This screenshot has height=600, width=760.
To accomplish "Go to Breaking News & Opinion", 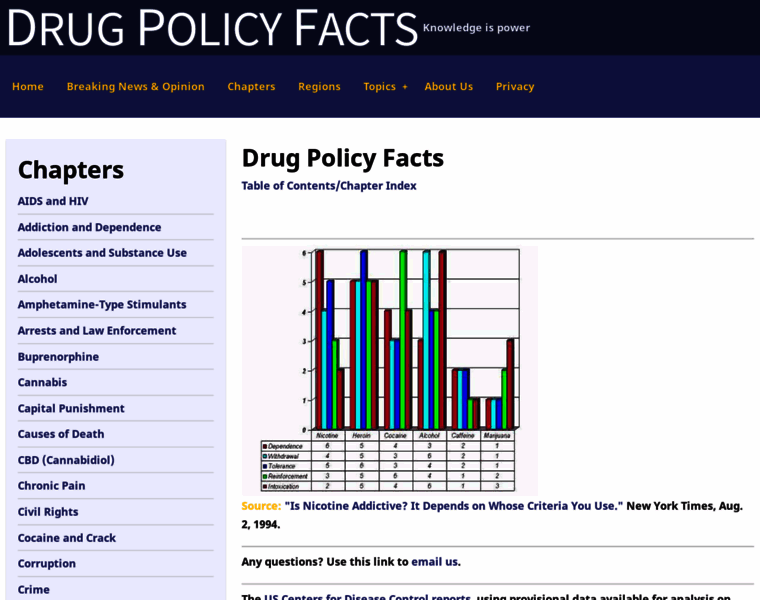I will (136, 86).
